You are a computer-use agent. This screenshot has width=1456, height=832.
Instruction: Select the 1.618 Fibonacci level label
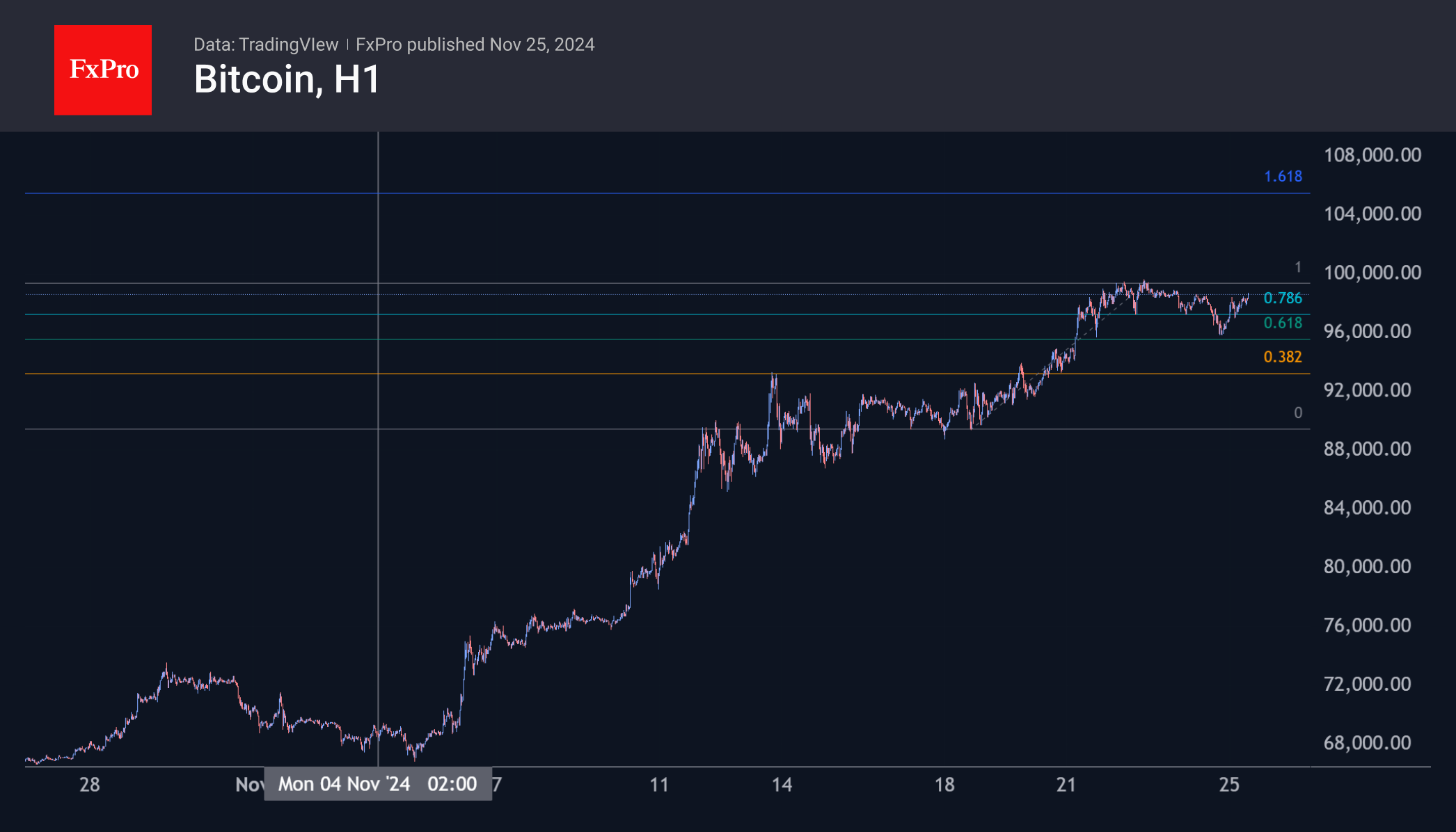(x=1283, y=177)
